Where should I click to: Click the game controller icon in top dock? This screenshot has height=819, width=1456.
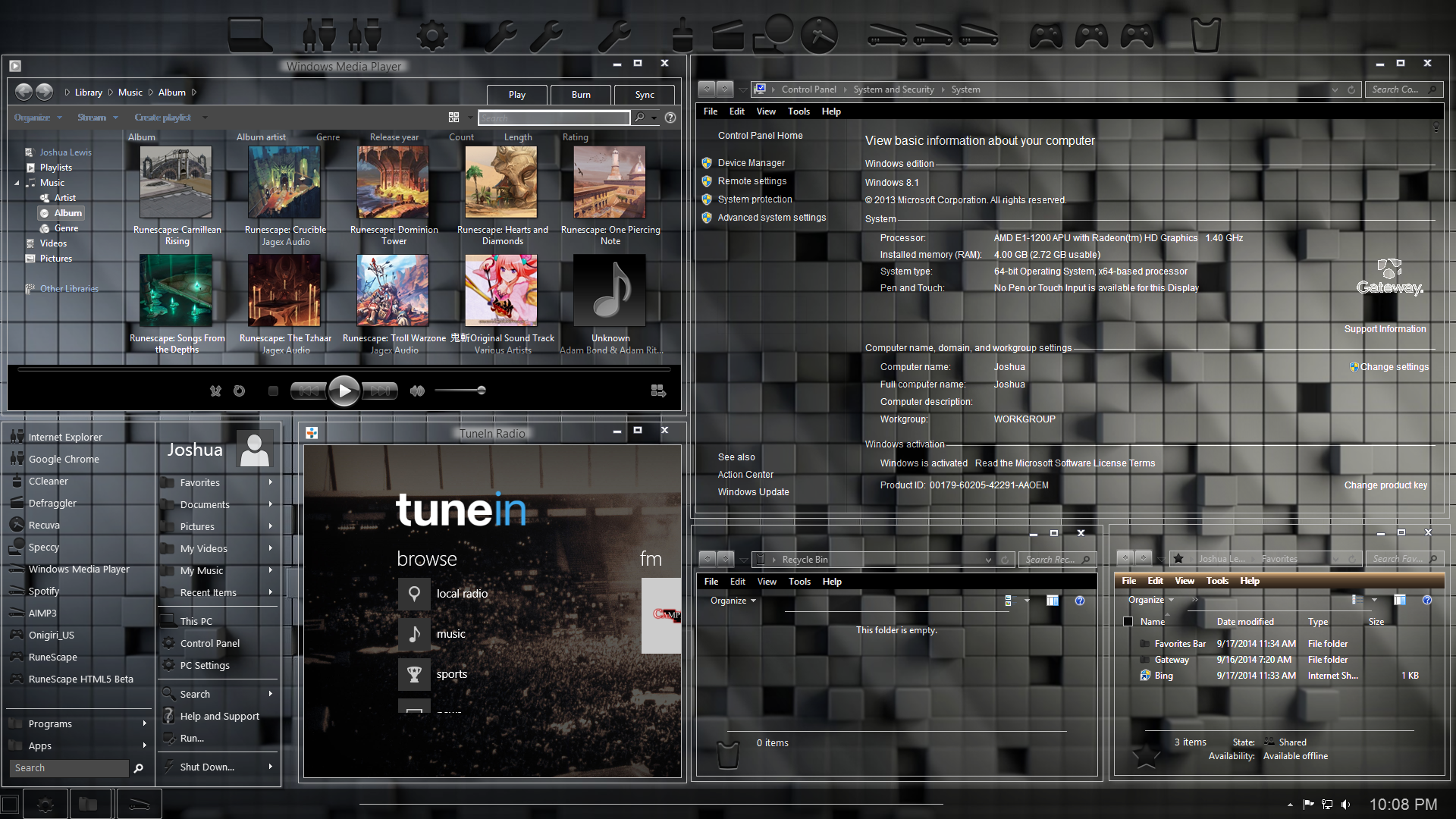(x=1046, y=35)
